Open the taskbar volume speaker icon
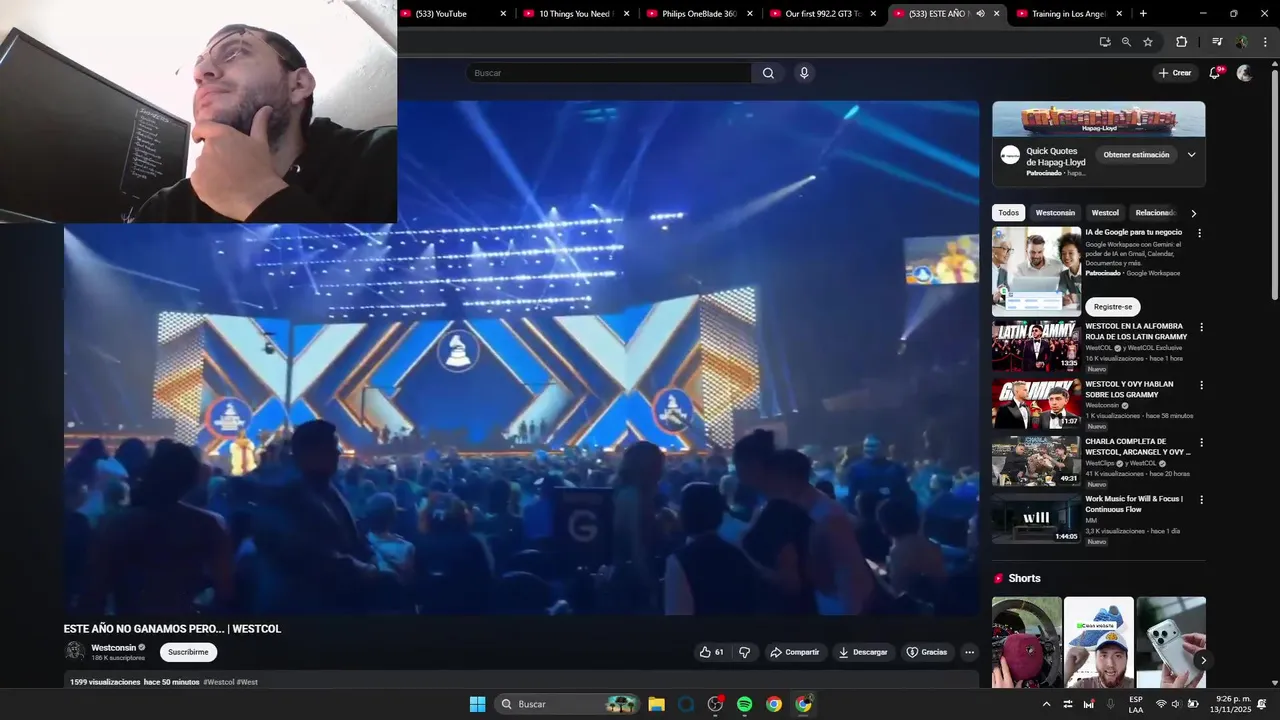This screenshot has width=1280, height=720. coord(1176,704)
